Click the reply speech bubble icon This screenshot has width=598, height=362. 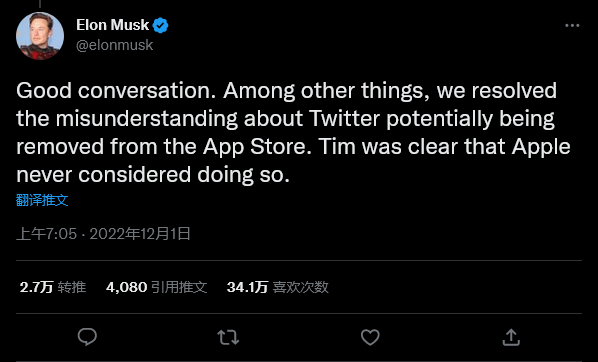pyautogui.click(x=87, y=337)
